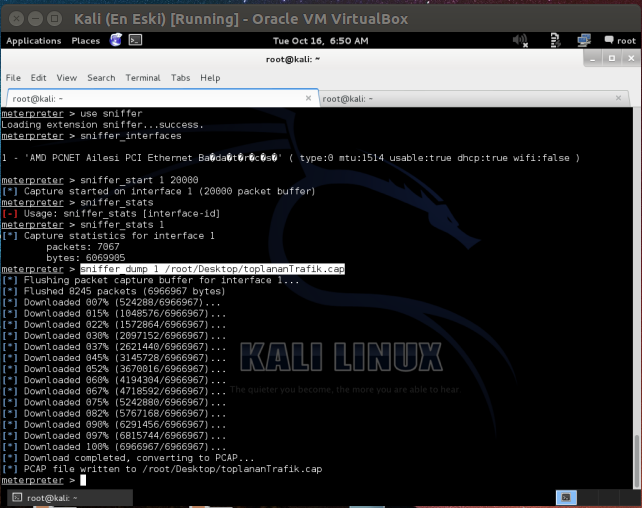Click 'Downloaded 090%' progress line
The image size is (642, 508).
tap(113, 424)
